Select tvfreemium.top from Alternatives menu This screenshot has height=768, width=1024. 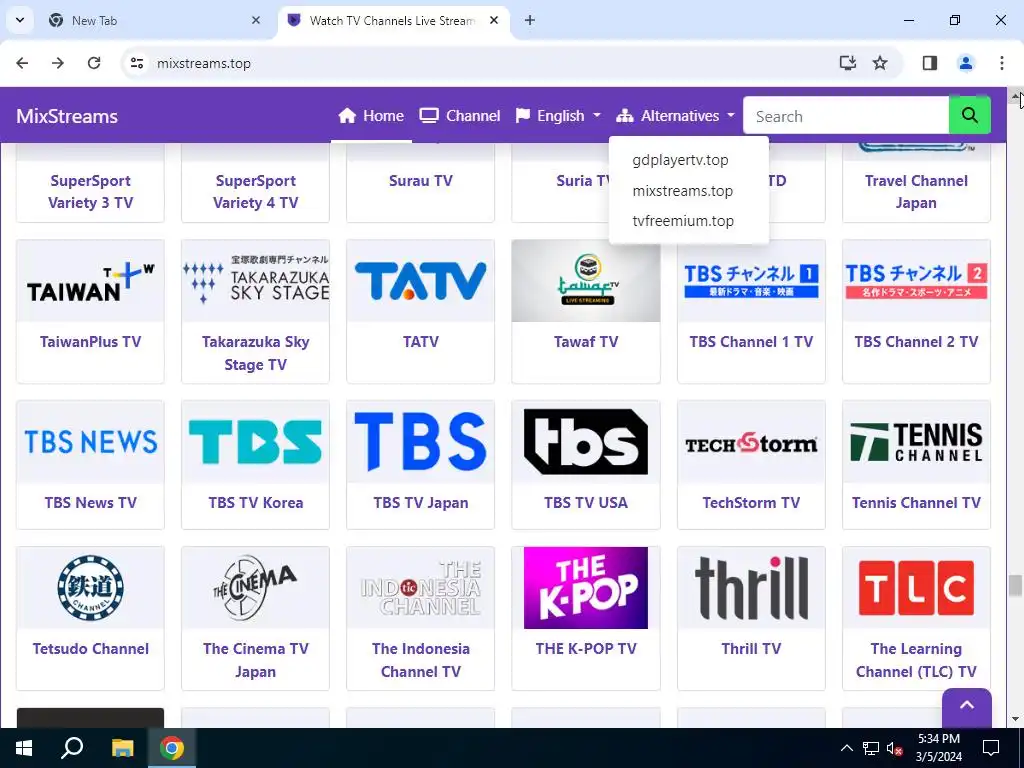pyautogui.click(x=683, y=221)
